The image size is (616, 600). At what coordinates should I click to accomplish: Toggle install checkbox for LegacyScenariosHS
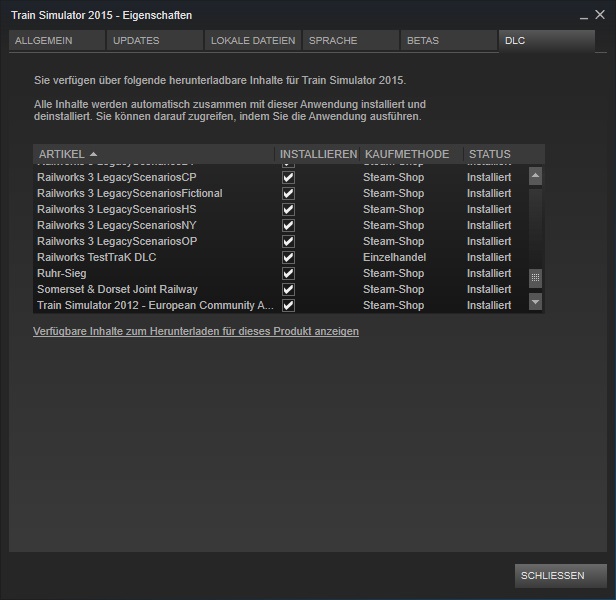coord(288,209)
